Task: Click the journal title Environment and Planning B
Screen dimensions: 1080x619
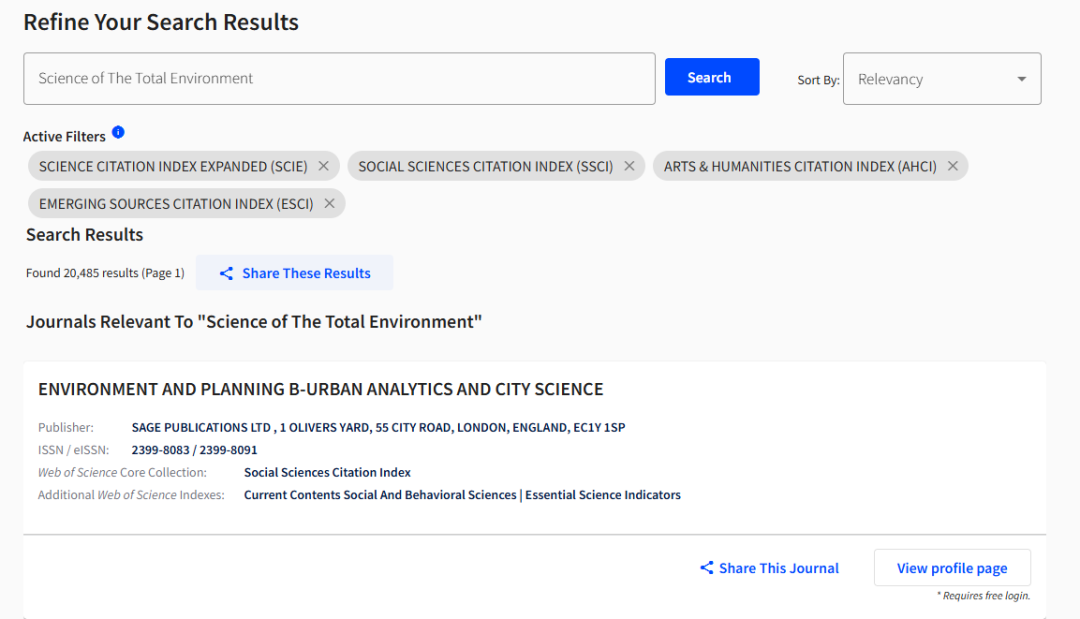Action: (x=320, y=389)
